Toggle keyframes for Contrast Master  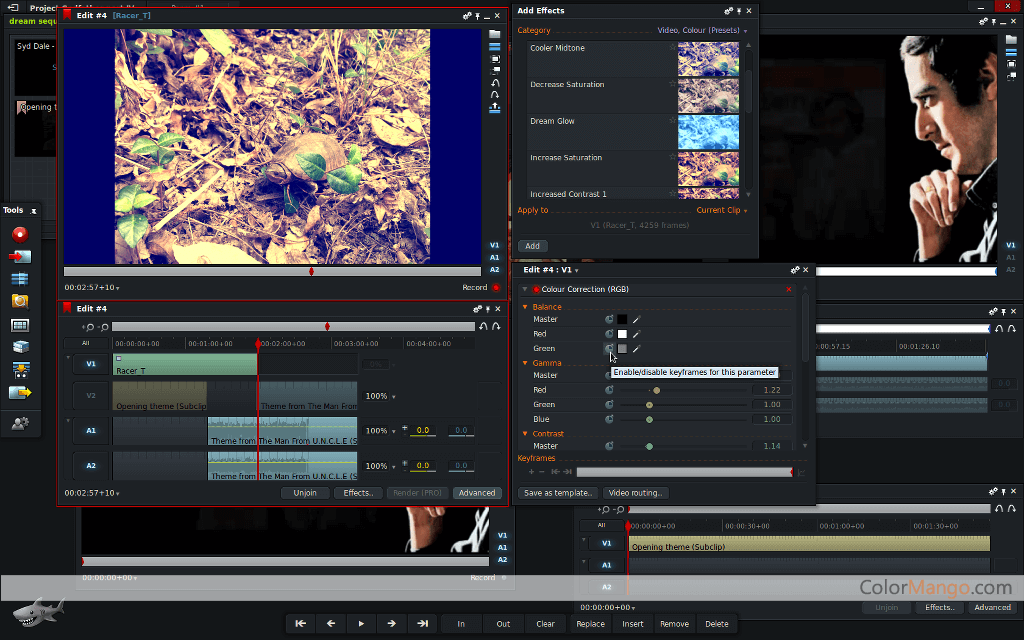609,446
